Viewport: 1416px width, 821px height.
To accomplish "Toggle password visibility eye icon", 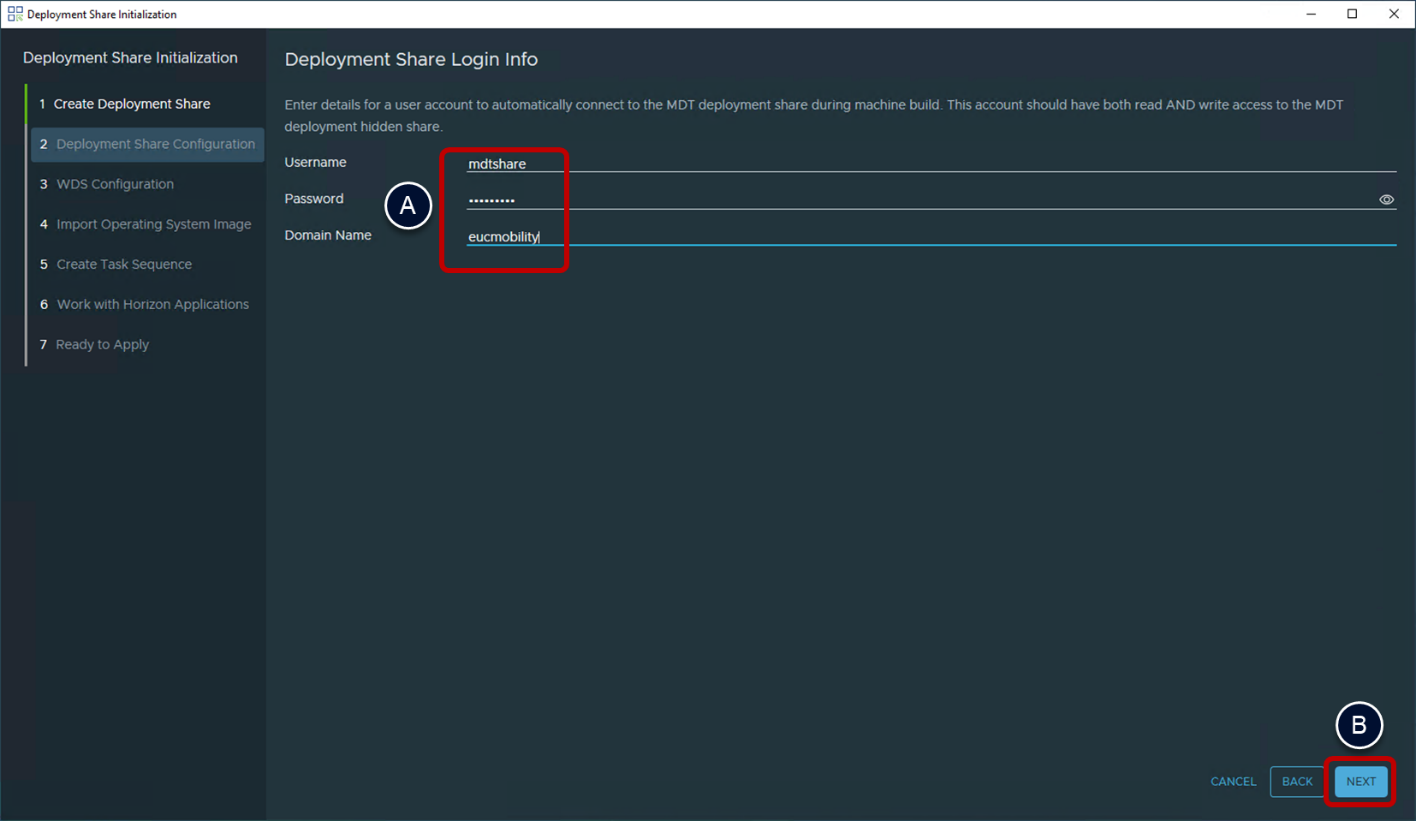I will pyautogui.click(x=1386, y=200).
